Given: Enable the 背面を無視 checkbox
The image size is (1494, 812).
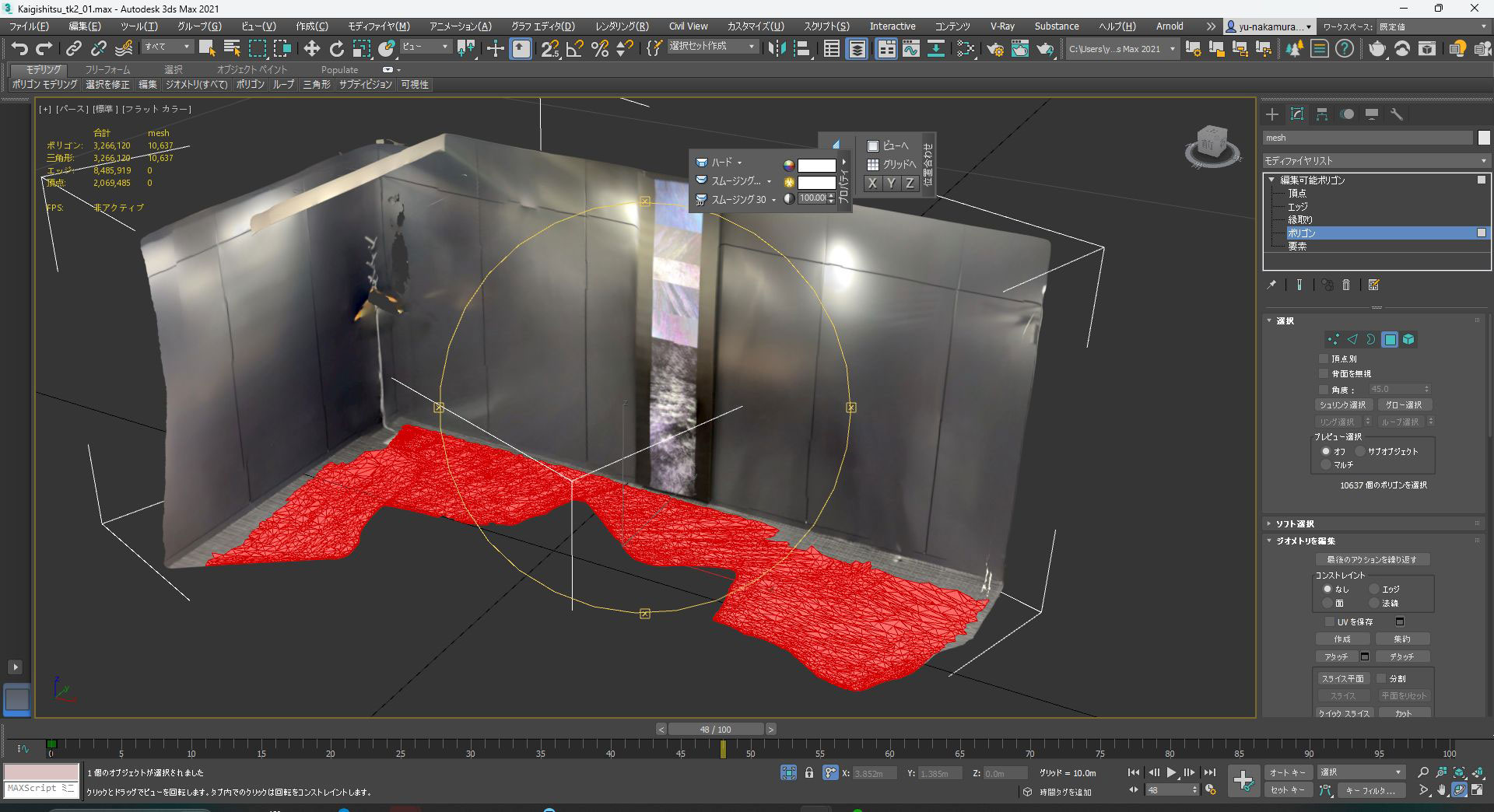Looking at the screenshot, I should (1323, 373).
